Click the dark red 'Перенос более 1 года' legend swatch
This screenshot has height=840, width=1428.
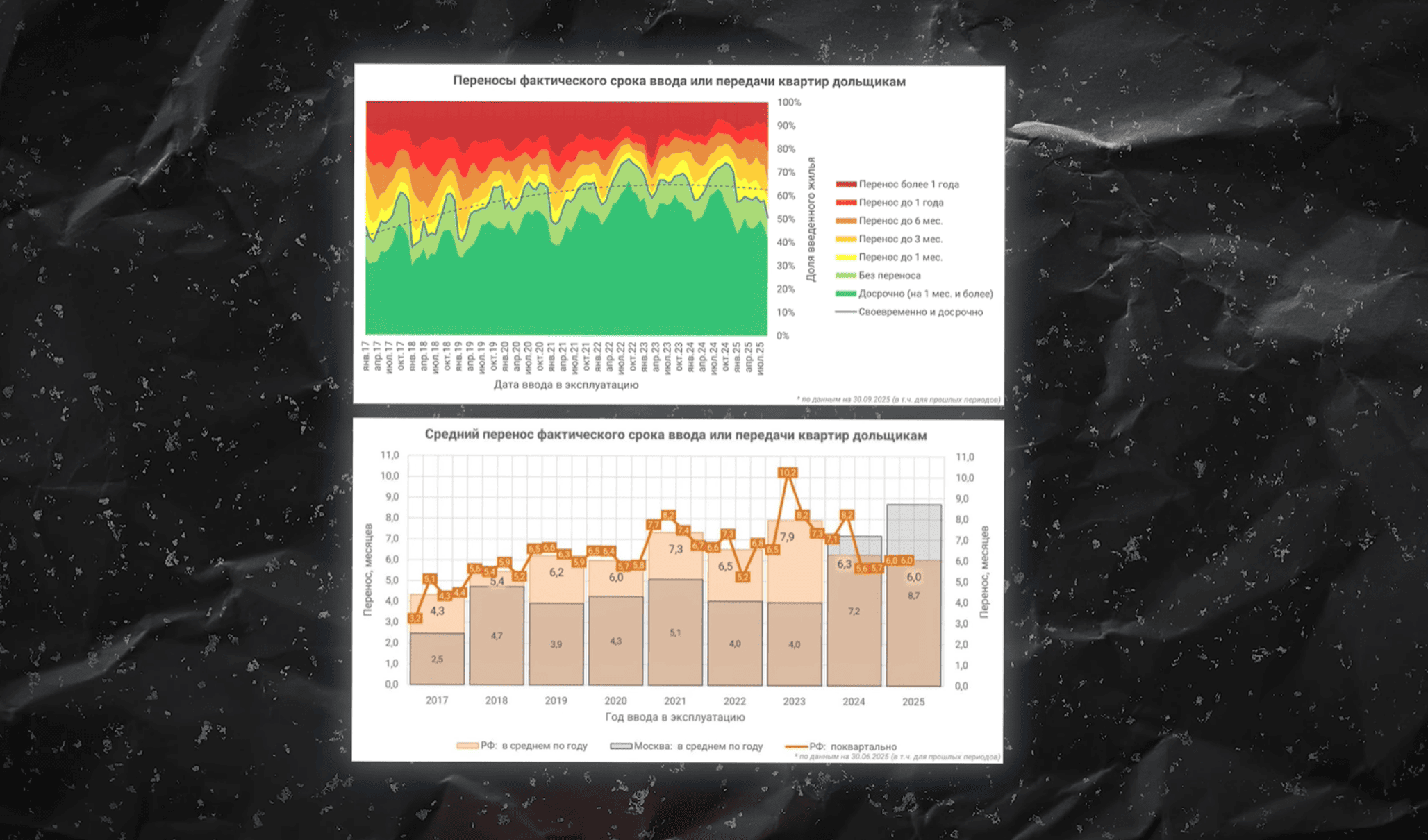845,184
